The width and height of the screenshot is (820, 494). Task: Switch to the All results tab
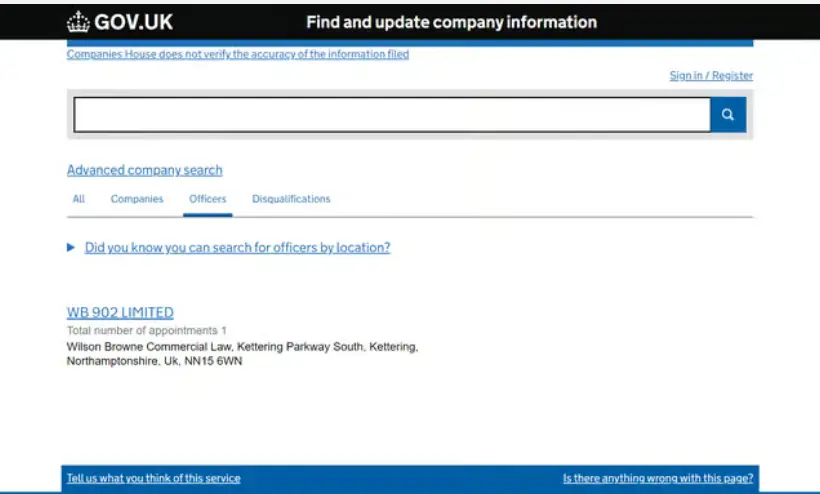(x=79, y=199)
